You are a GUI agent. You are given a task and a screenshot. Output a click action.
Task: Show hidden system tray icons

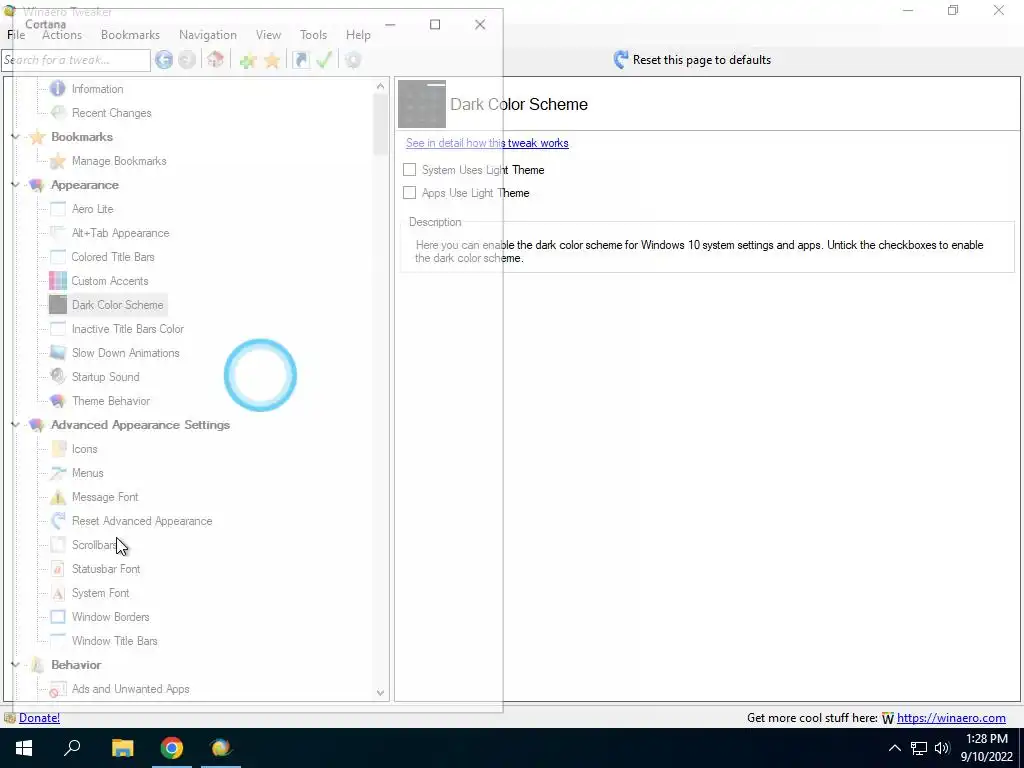[x=895, y=748]
